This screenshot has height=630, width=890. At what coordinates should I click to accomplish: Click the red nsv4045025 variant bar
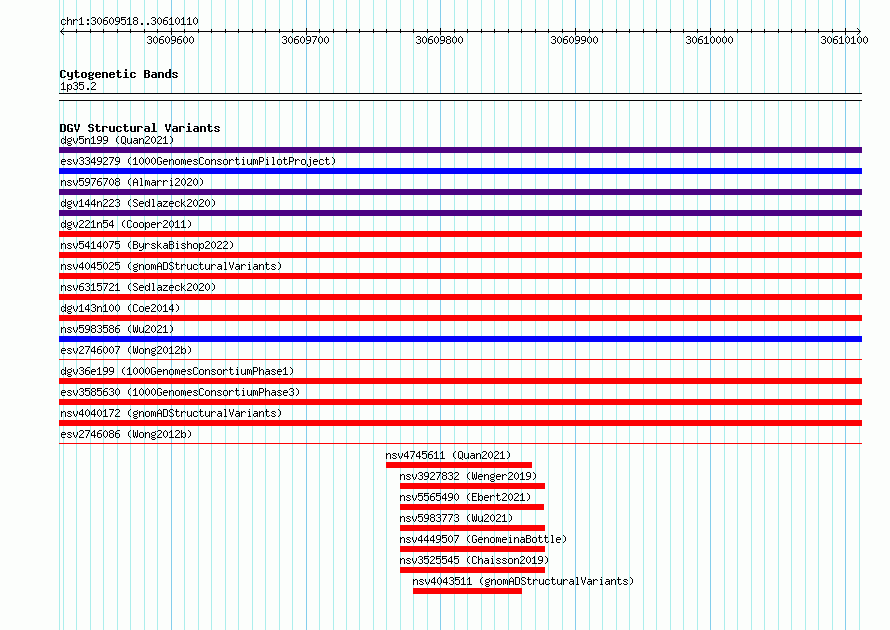[460, 276]
